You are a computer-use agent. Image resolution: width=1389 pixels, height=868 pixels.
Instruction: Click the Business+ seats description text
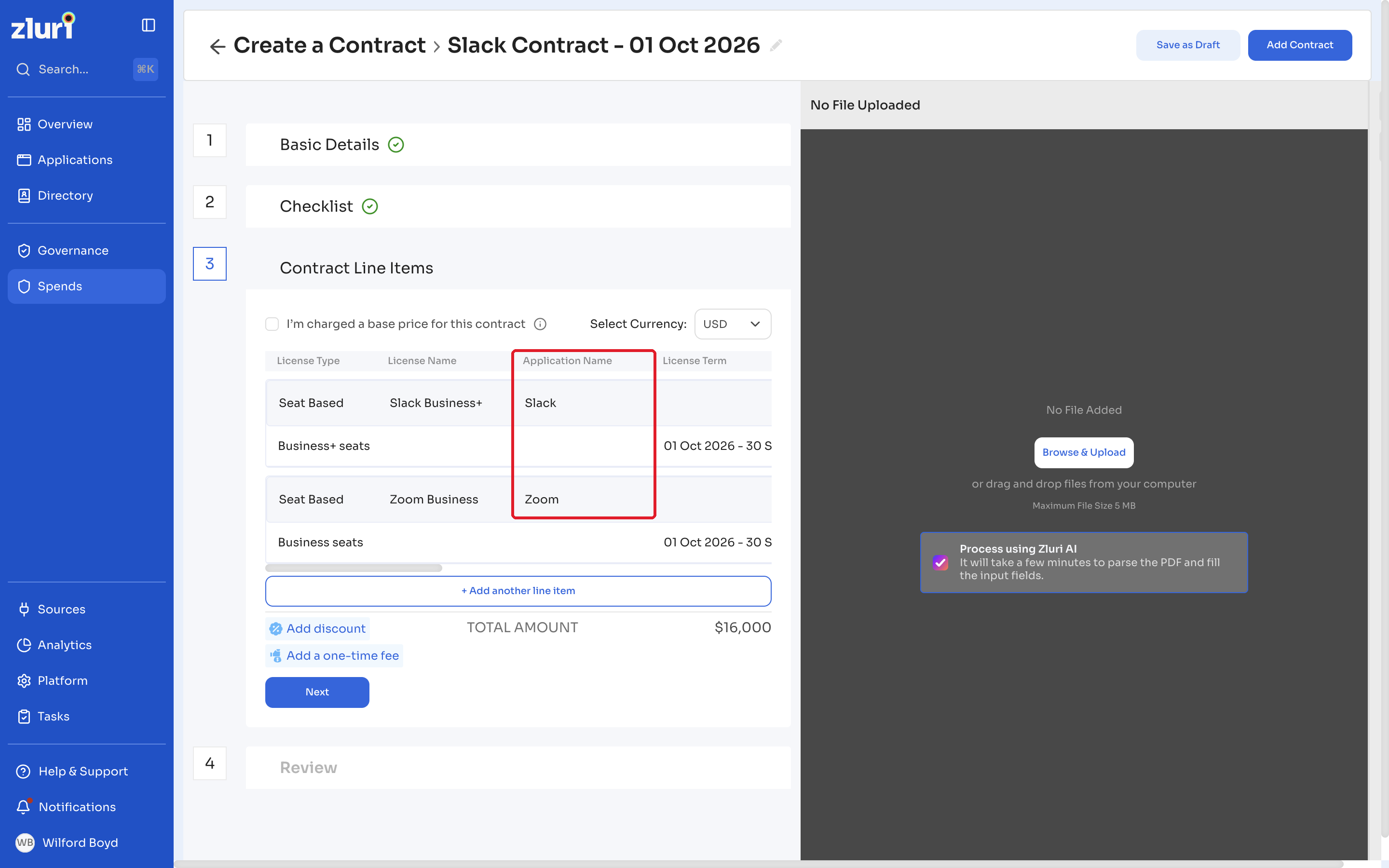point(324,446)
